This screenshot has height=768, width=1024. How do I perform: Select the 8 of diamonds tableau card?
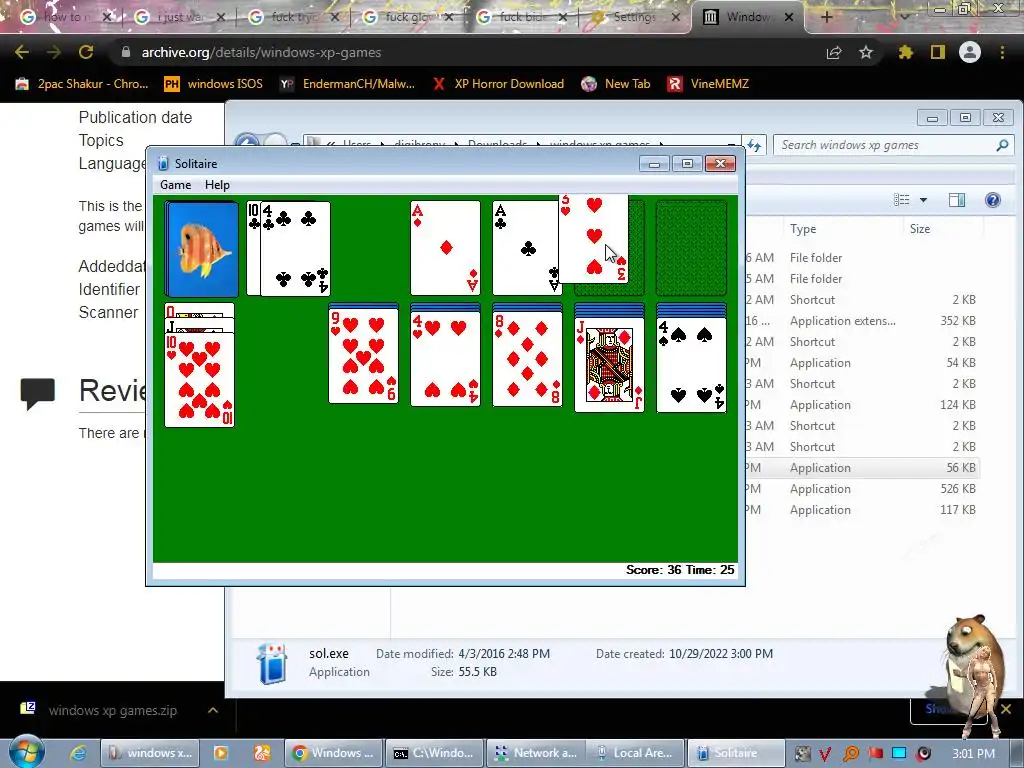527,359
